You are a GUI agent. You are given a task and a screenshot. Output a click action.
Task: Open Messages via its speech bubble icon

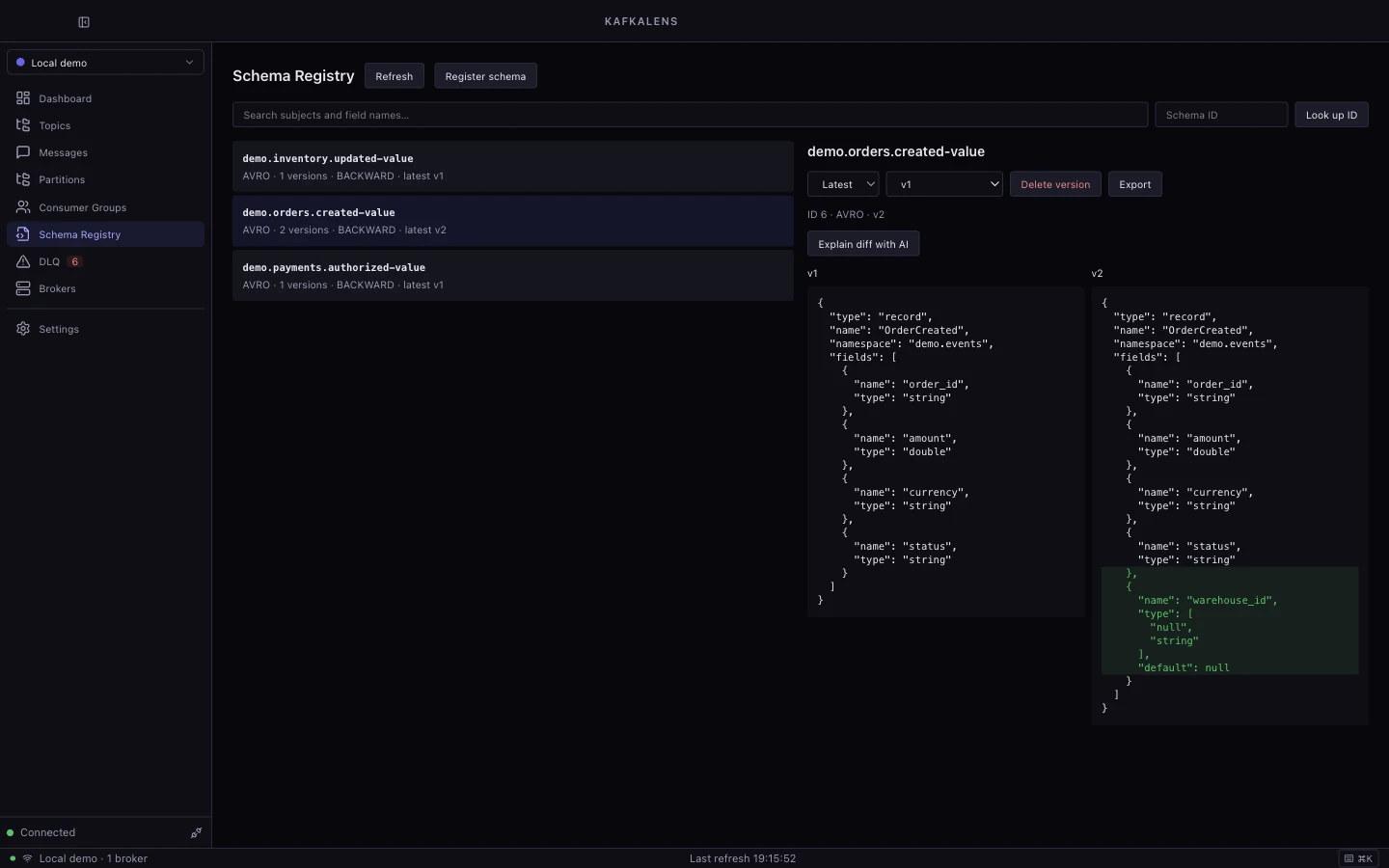tap(23, 152)
